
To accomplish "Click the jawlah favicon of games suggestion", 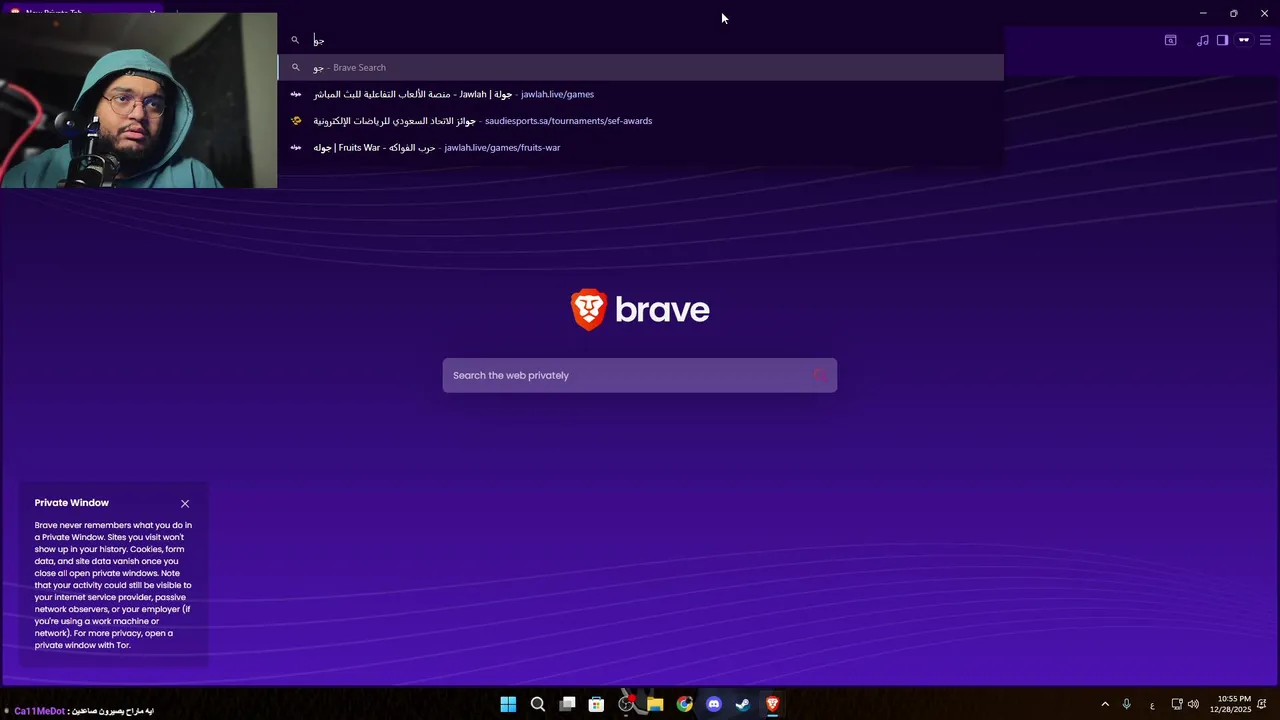I will pyautogui.click(x=295, y=94).
